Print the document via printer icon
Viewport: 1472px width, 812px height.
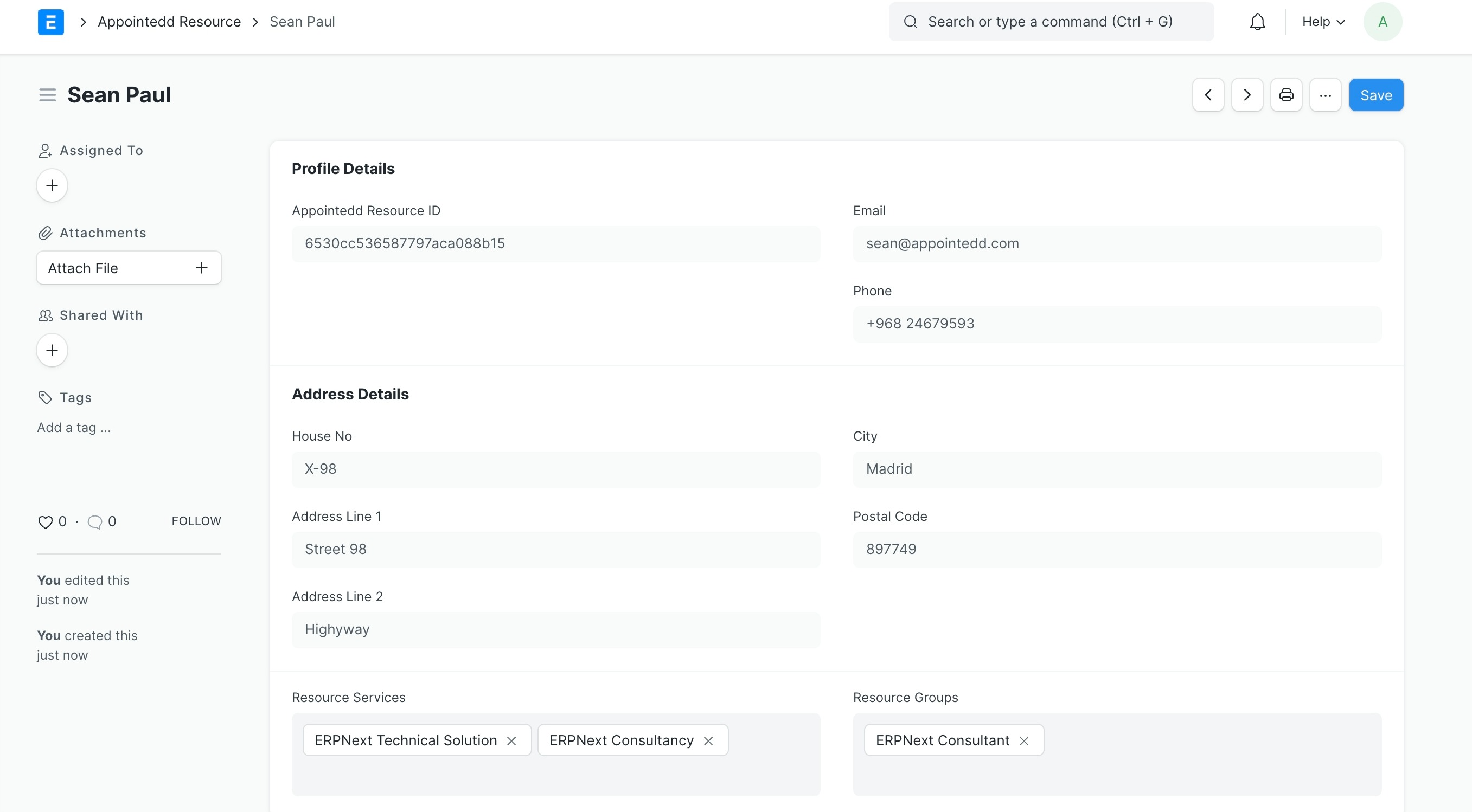(x=1287, y=95)
